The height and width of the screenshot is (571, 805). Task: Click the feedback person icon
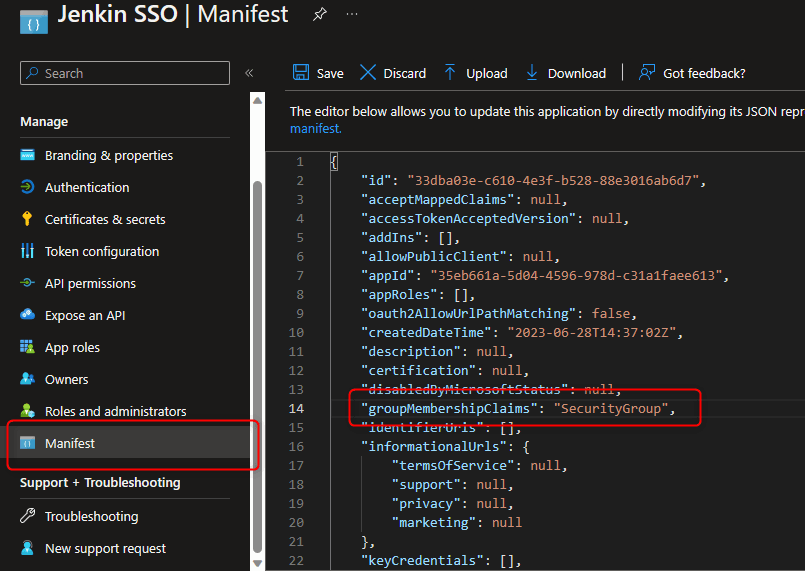647,72
